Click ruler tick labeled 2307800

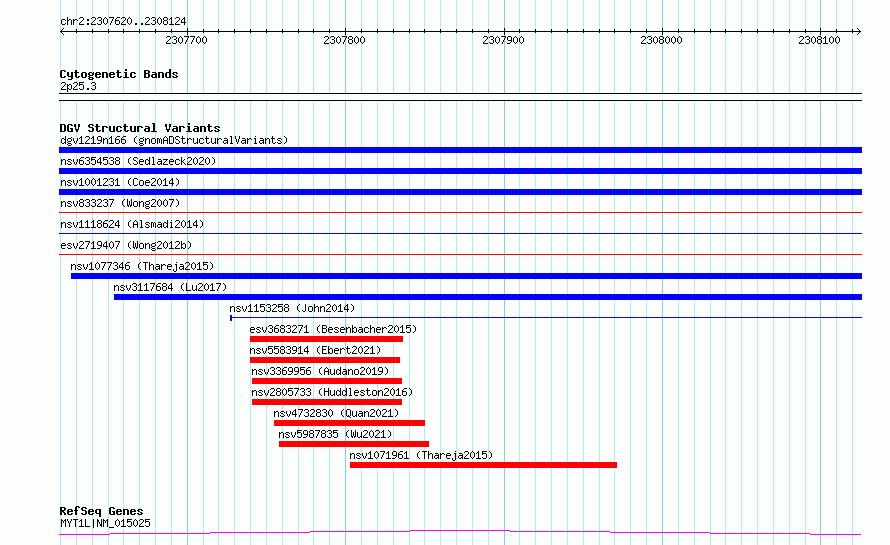pyautogui.click(x=345, y=40)
